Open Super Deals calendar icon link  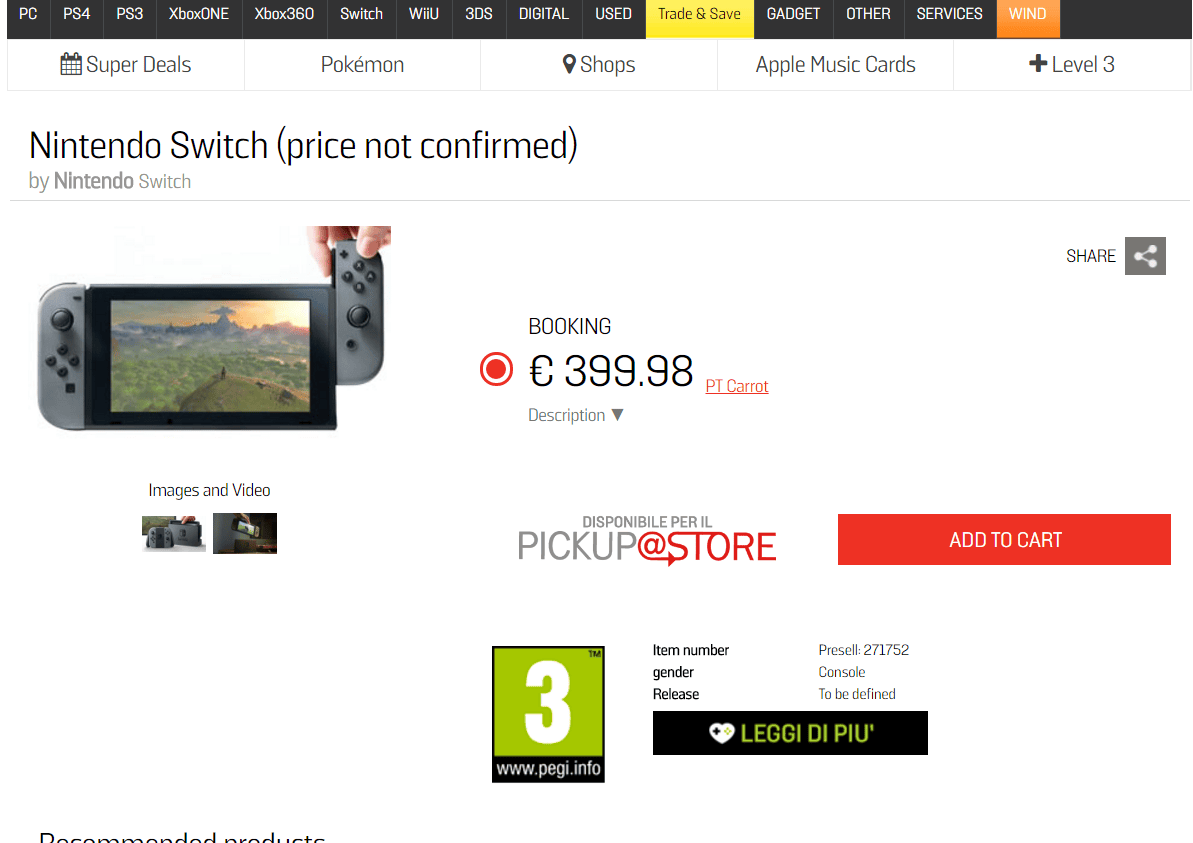(71, 65)
